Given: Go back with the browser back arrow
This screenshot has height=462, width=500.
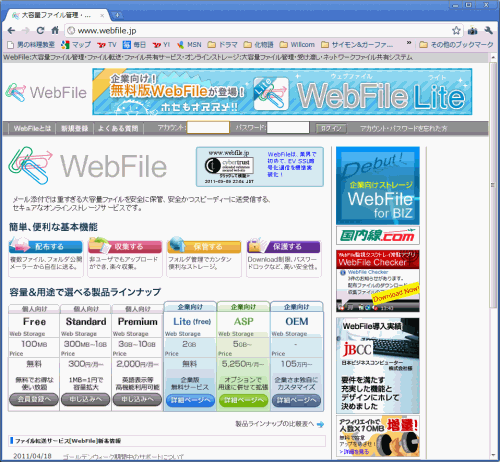Looking at the screenshot, I should (x=11, y=31).
